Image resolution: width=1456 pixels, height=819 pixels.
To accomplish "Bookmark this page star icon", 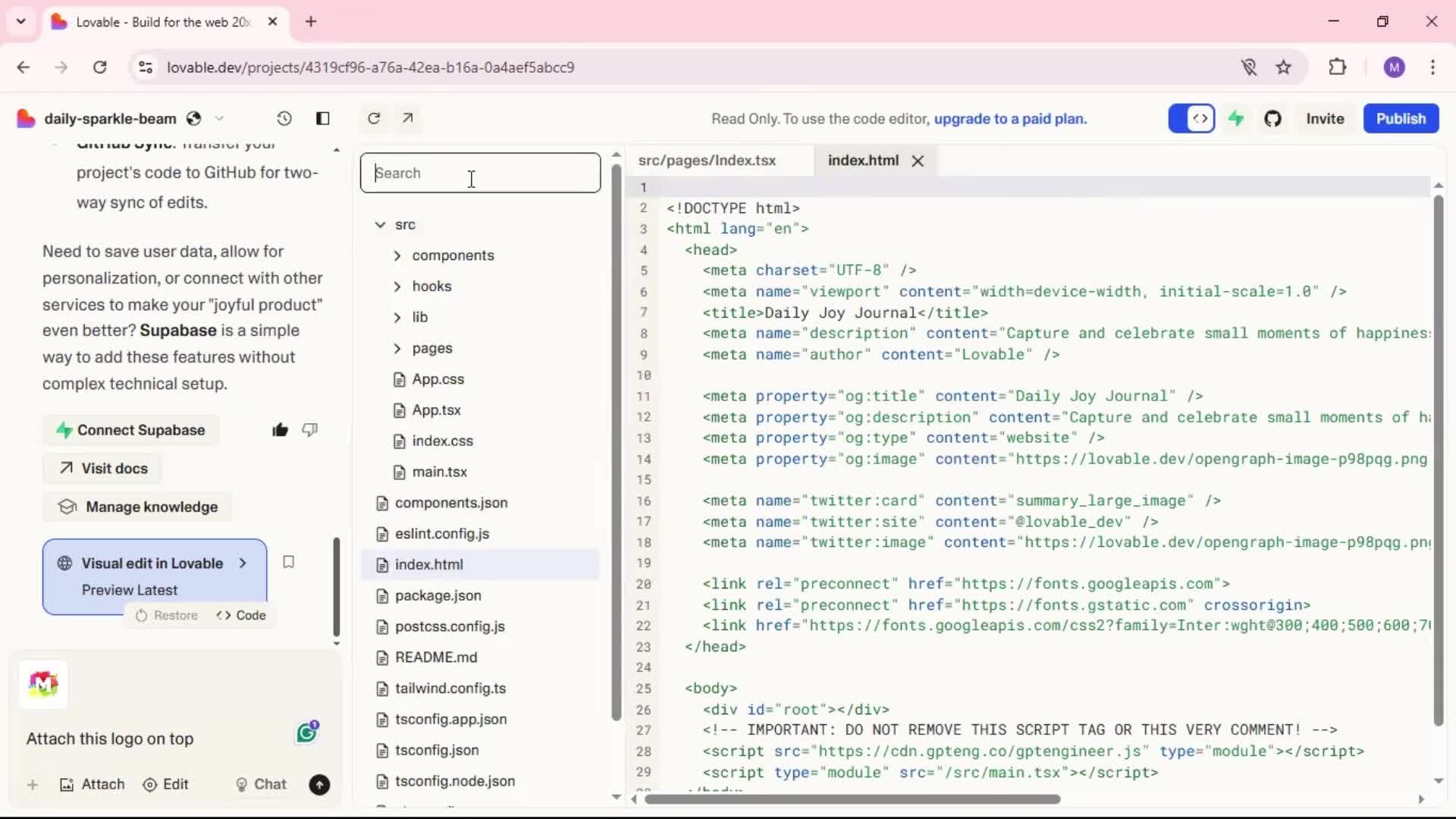I will pyautogui.click(x=1283, y=67).
